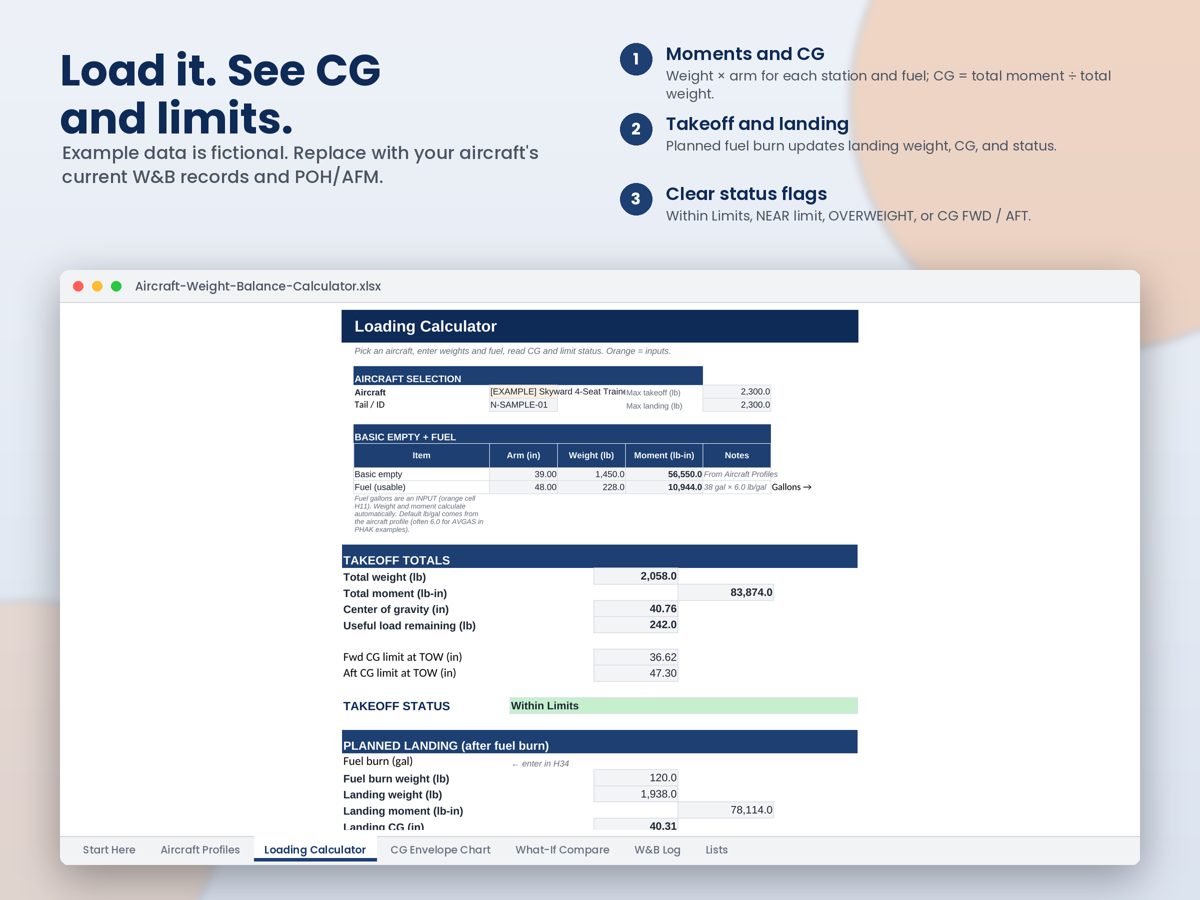The width and height of the screenshot is (1200, 900).
Task: Click the Landing moment value 78,114.0
Action: coord(726,810)
